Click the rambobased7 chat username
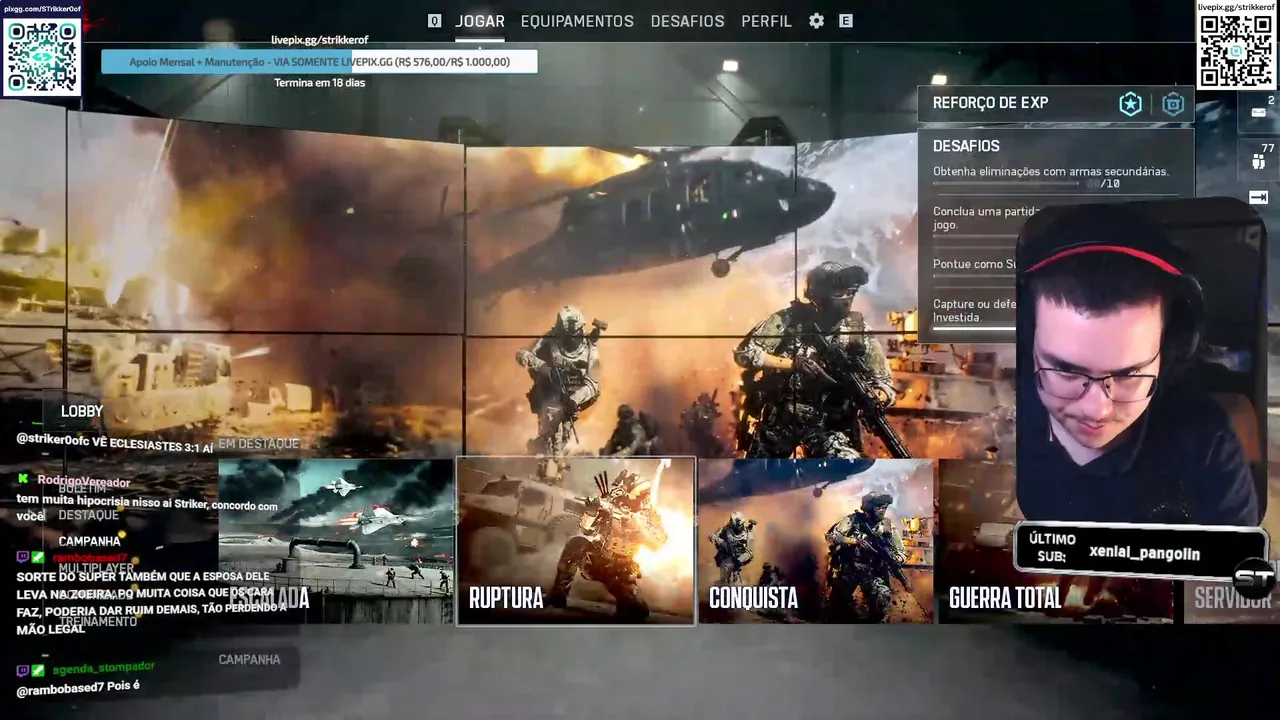This screenshot has height=720, width=1280. 90,558
